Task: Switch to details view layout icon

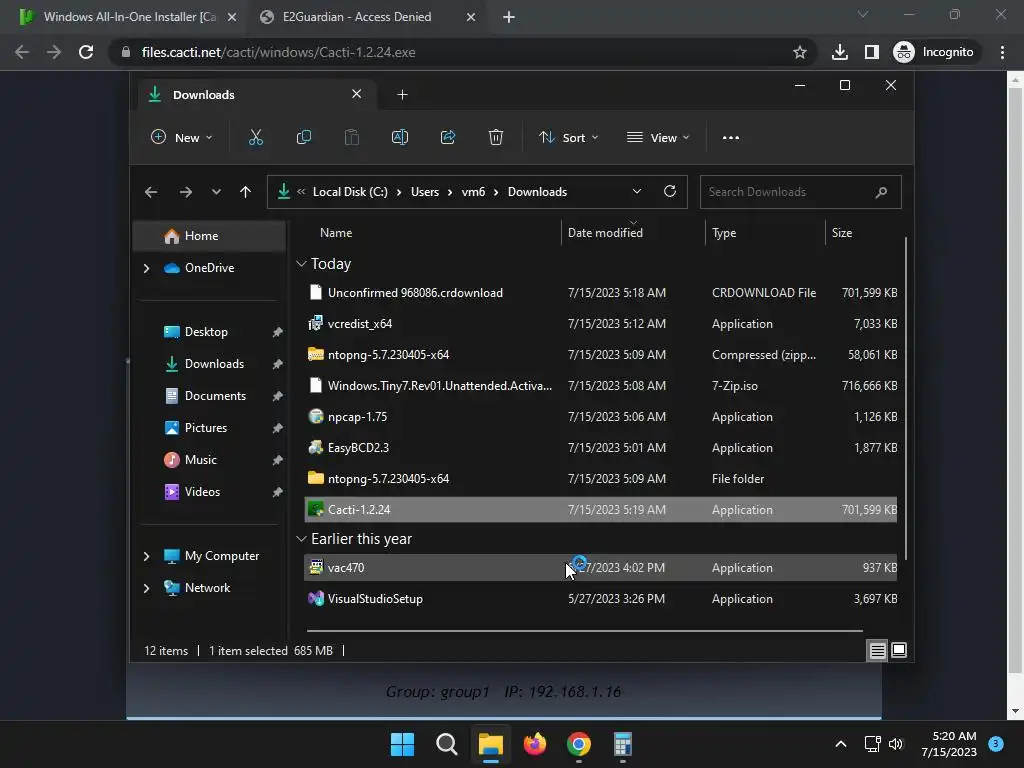Action: click(877, 650)
